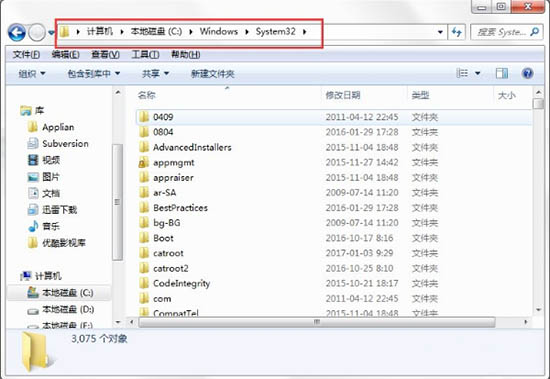Open the 工具(T) menu
Image resolution: width=550 pixels, height=379 pixels.
click(x=145, y=54)
